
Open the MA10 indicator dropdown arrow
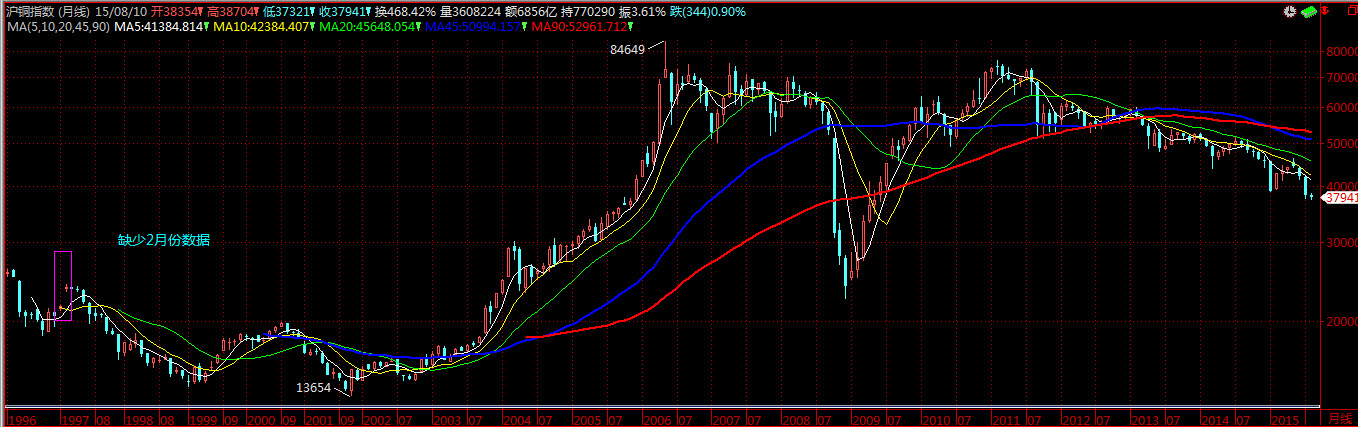[312, 25]
